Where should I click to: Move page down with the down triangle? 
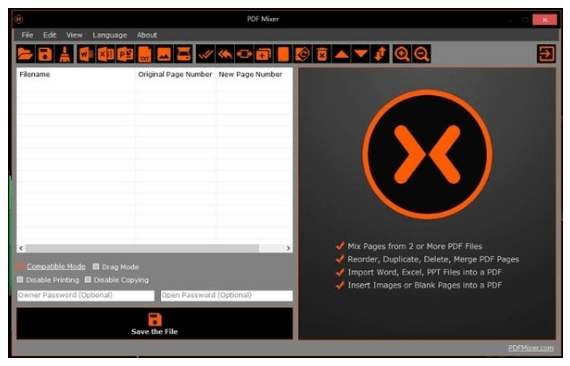[361, 54]
